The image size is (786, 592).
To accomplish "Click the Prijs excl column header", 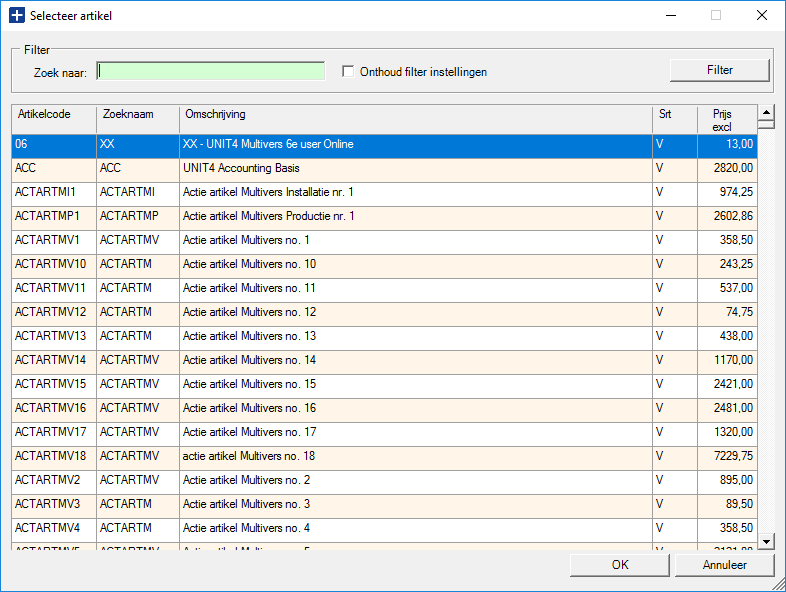I will (x=727, y=119).
